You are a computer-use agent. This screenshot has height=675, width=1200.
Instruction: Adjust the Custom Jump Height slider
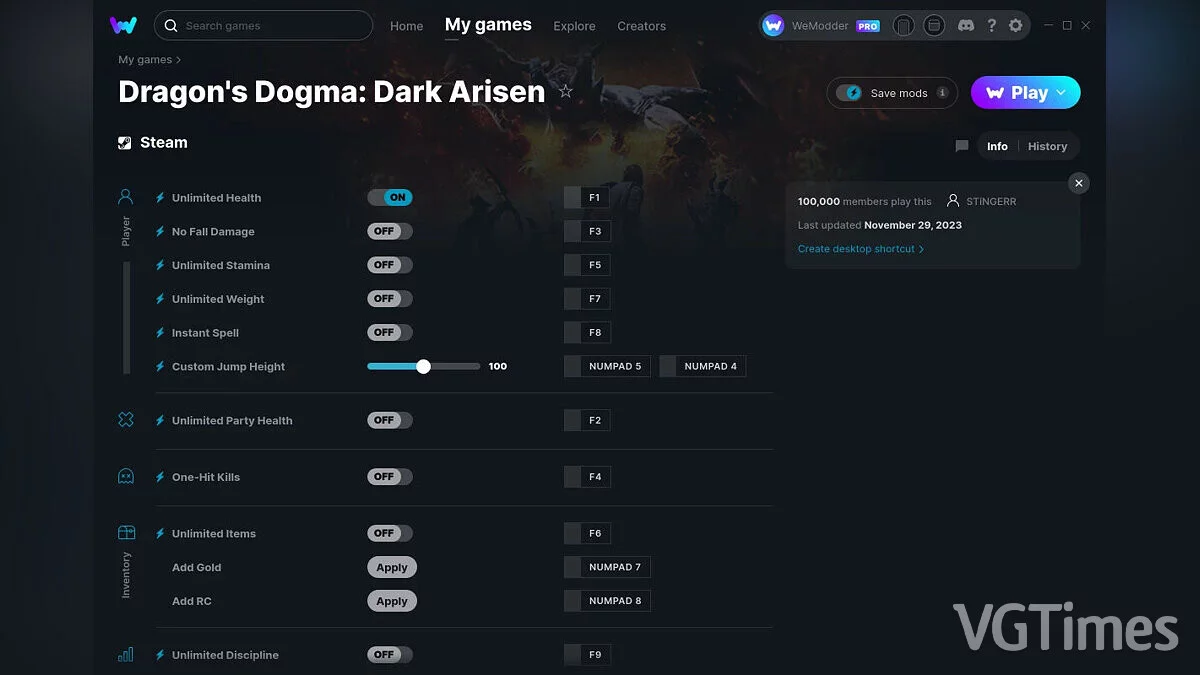(x=423, y=366)
